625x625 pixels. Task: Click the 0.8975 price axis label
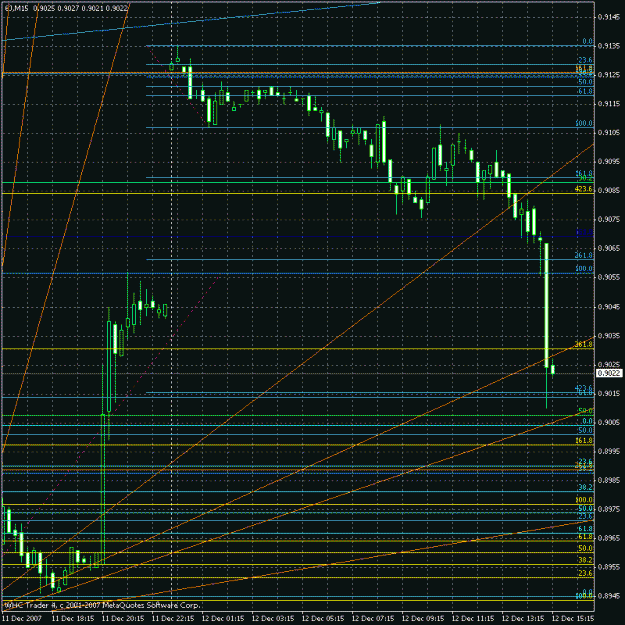tap(609, 509)
